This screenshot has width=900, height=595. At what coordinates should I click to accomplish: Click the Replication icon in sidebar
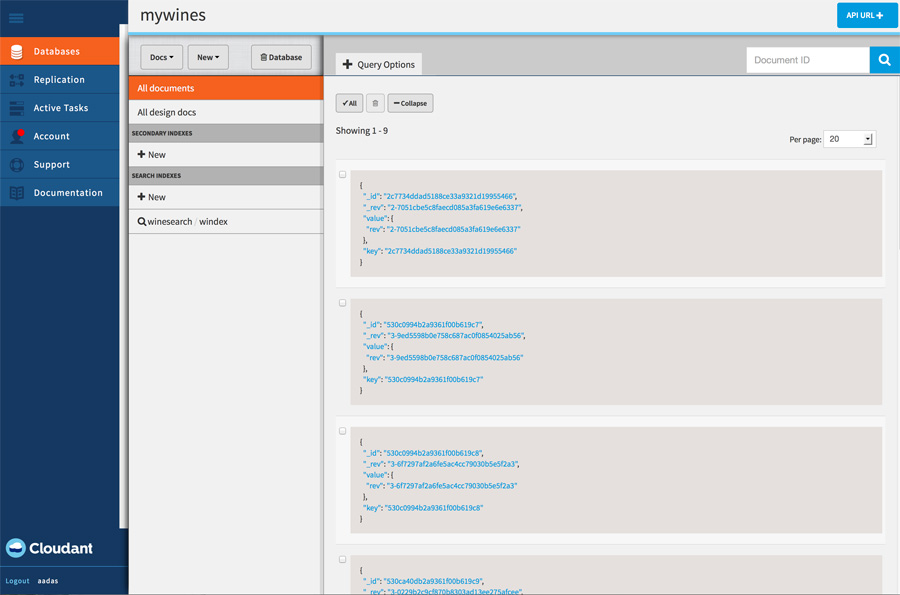(17, 80)
